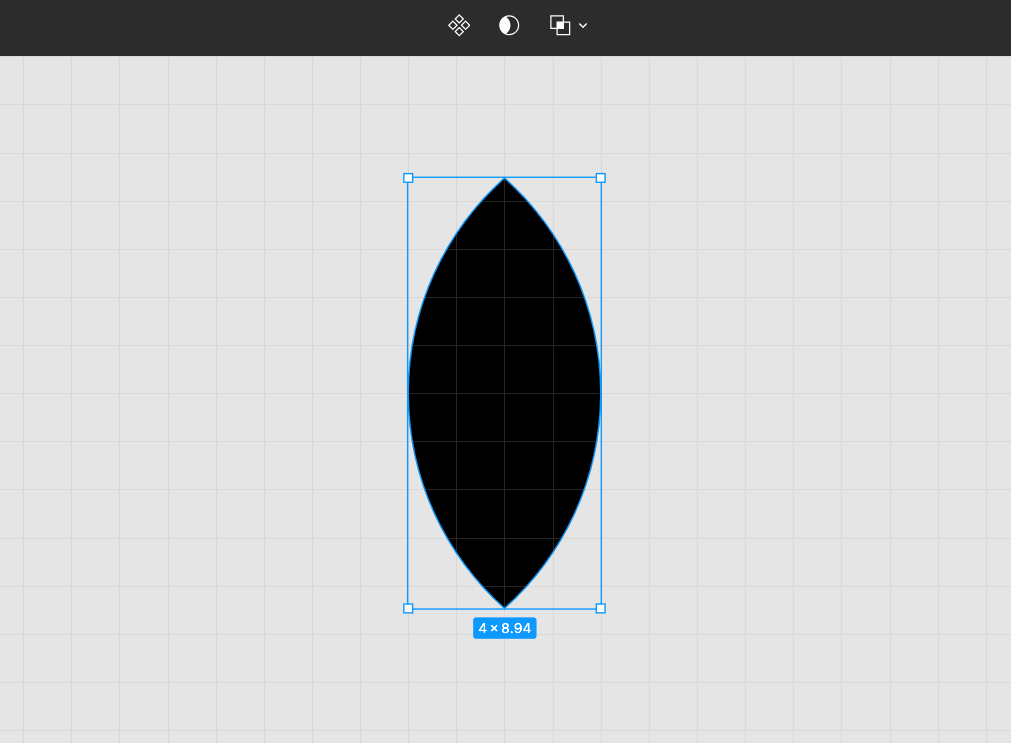Screen dimensions: 1011x743
Task: Click the mask half-circle icon
Action: (509, 26)
